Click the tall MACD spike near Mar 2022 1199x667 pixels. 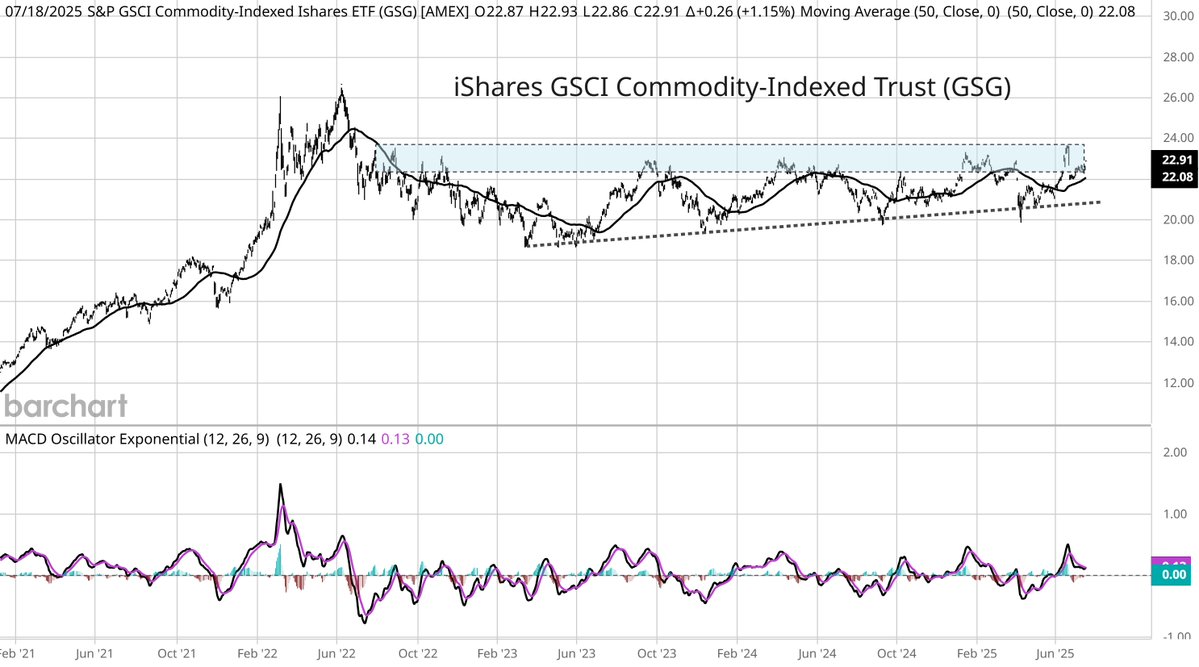tap(281, 486)
